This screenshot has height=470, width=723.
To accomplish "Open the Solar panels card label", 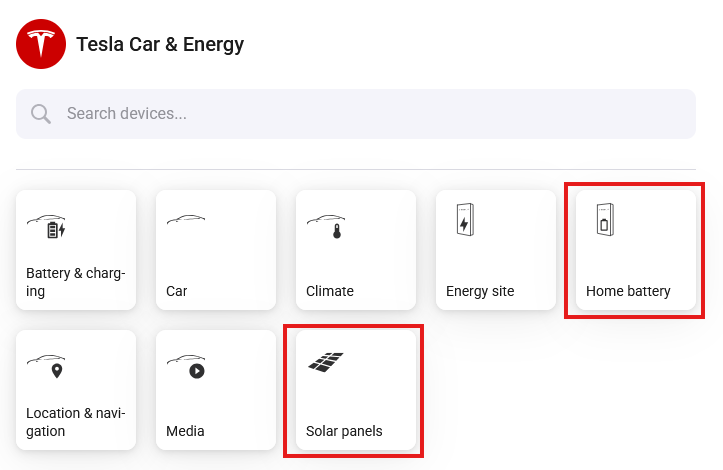I will pos(344,431).
